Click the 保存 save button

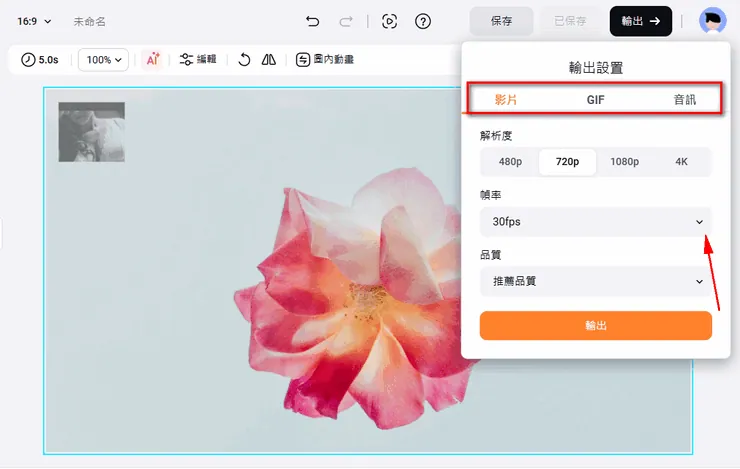pyautogui.click(x=501, y=21)
